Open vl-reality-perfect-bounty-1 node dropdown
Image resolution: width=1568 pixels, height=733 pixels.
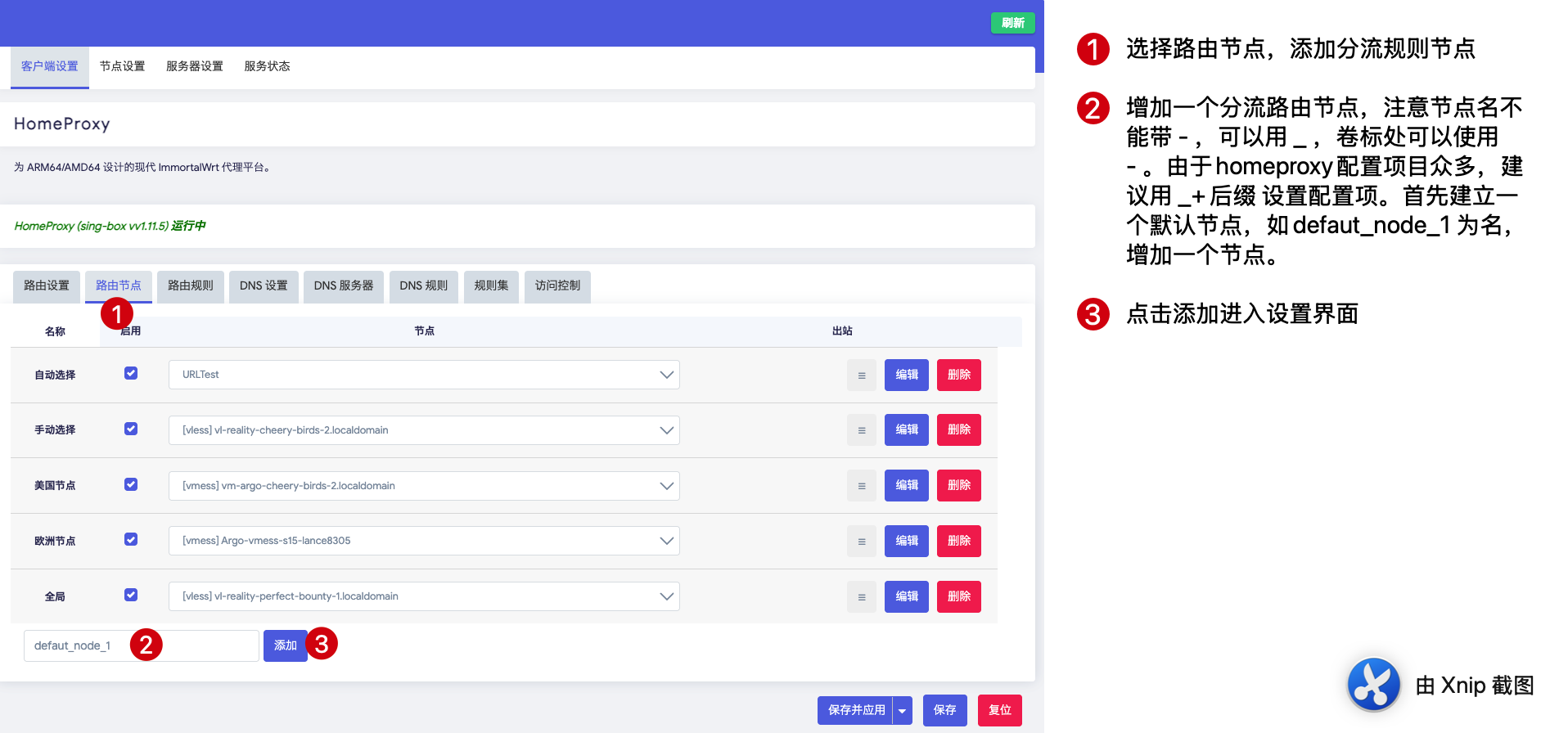click(x=424, y=596)
